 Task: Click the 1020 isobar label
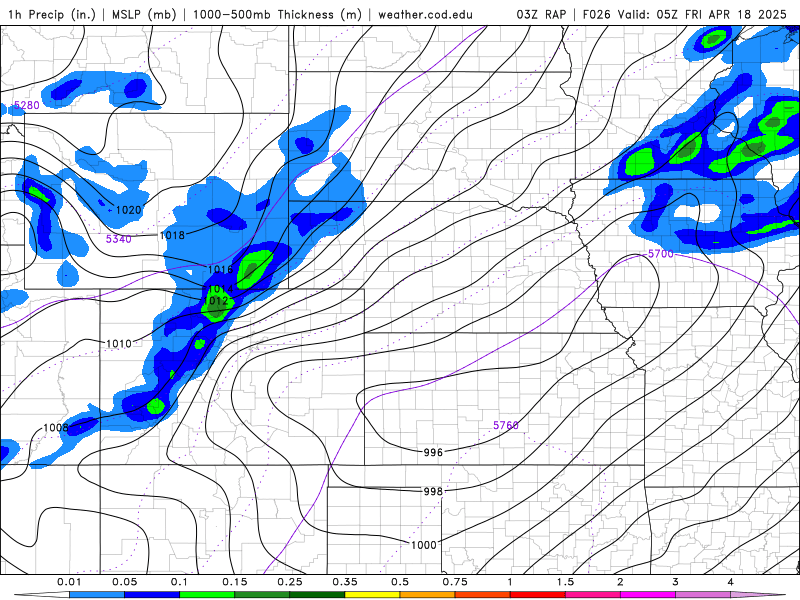pos(128,210)
